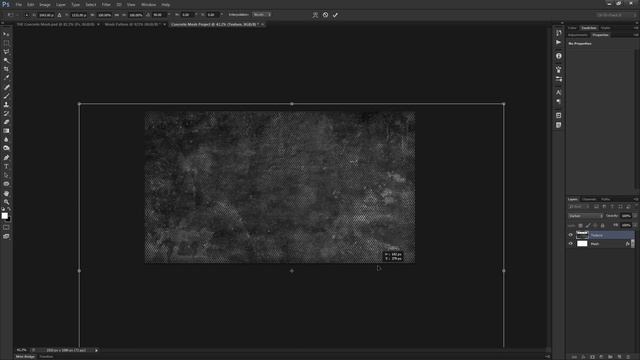This screenshot has height=360, width=640.
Task: Toggle lock position icon
Action: pos(595,225)
